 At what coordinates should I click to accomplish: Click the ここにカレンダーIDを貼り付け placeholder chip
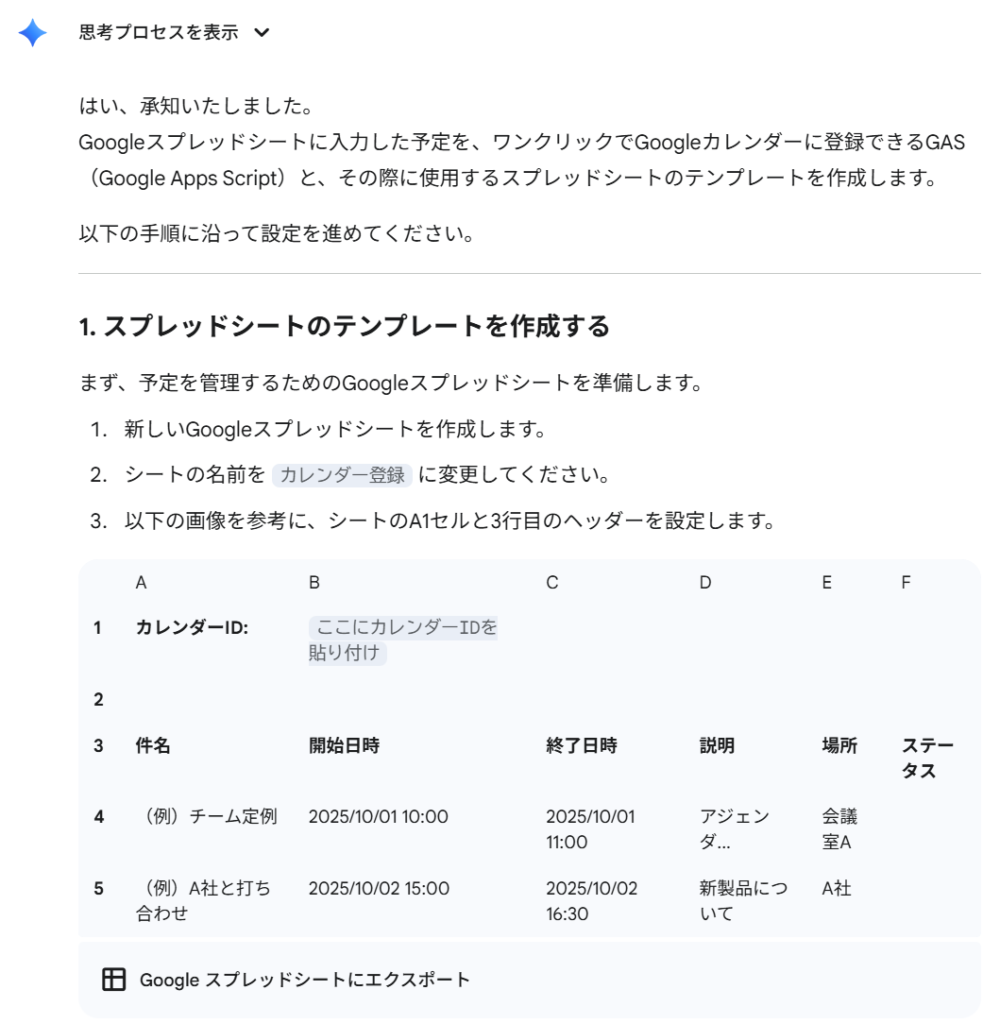point(402,640)
